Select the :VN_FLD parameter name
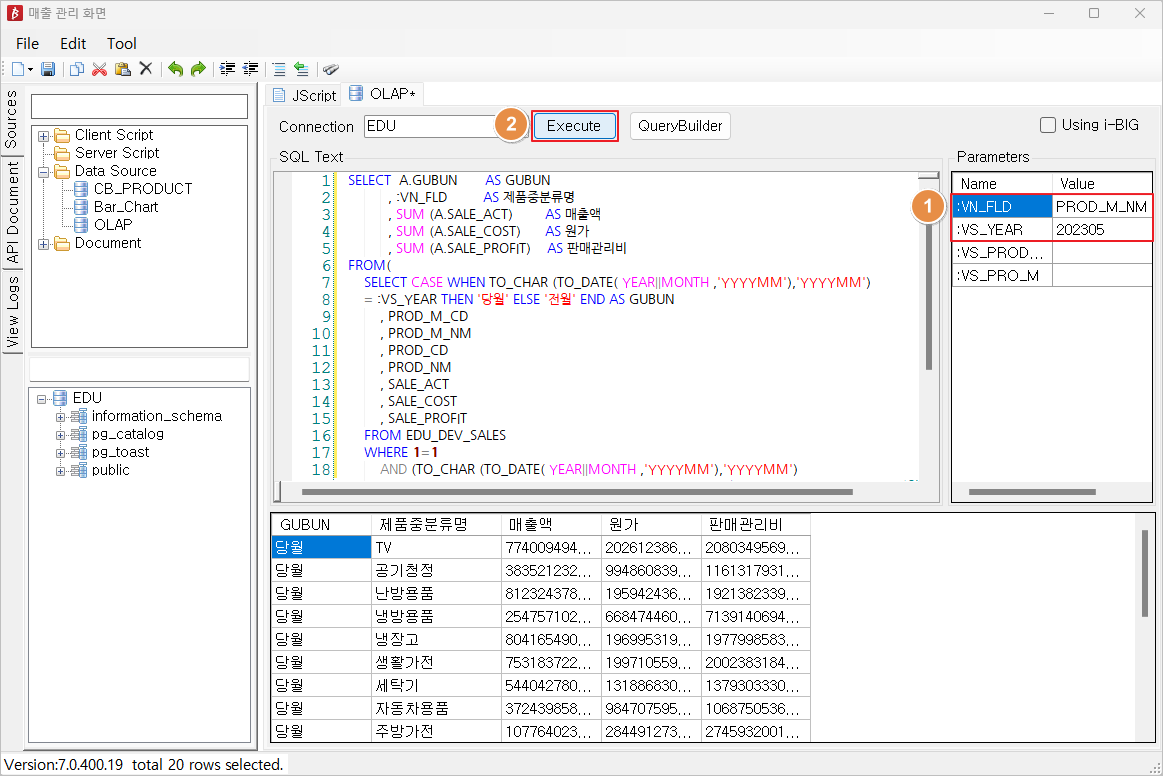 1001,207
